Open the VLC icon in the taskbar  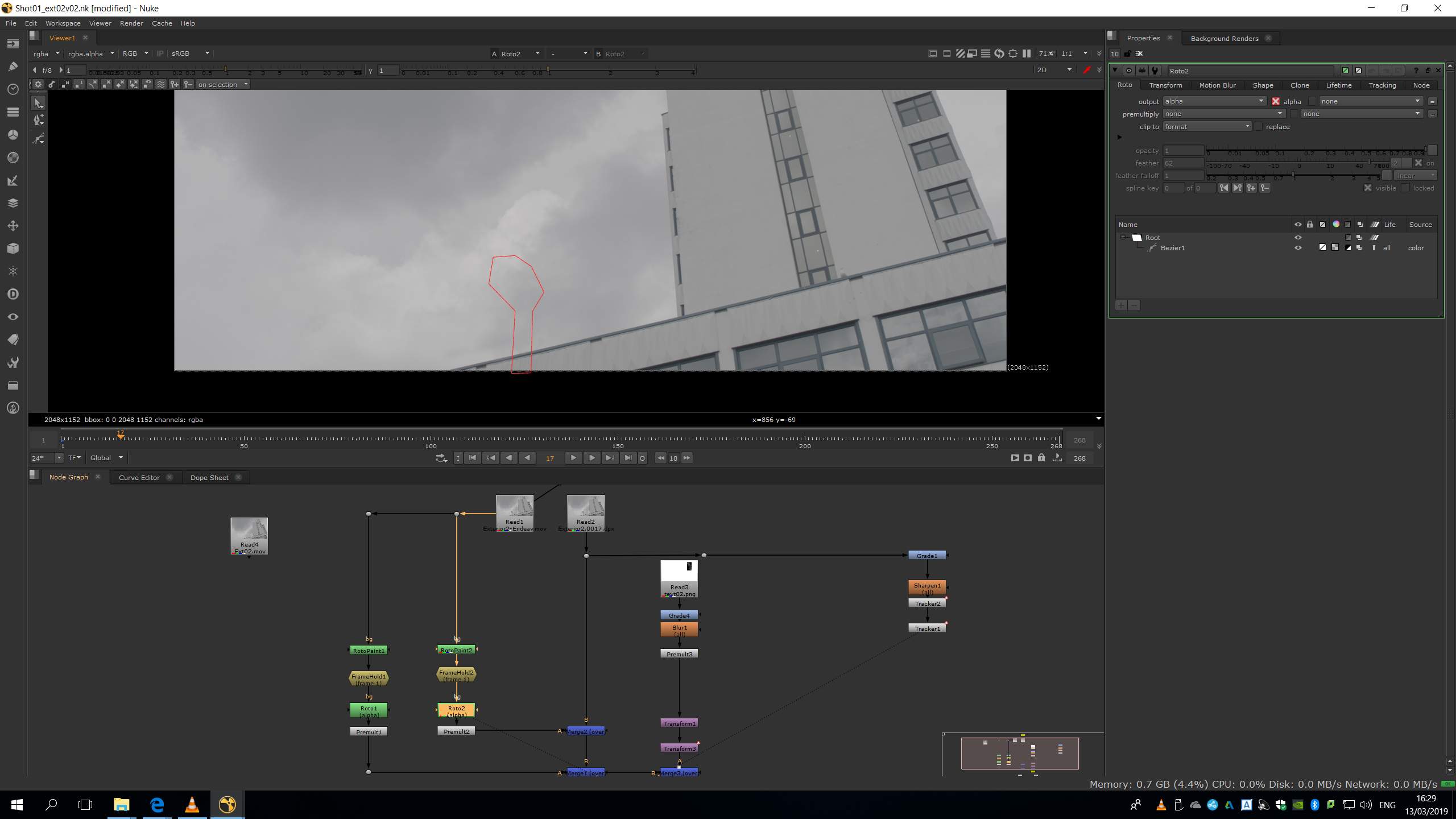pos(192,805)
